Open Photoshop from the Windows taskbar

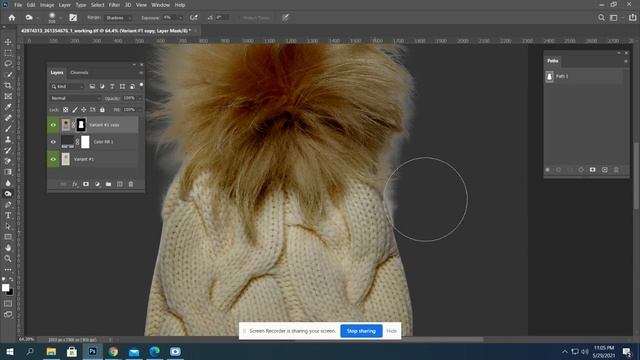tap(93, 351)
